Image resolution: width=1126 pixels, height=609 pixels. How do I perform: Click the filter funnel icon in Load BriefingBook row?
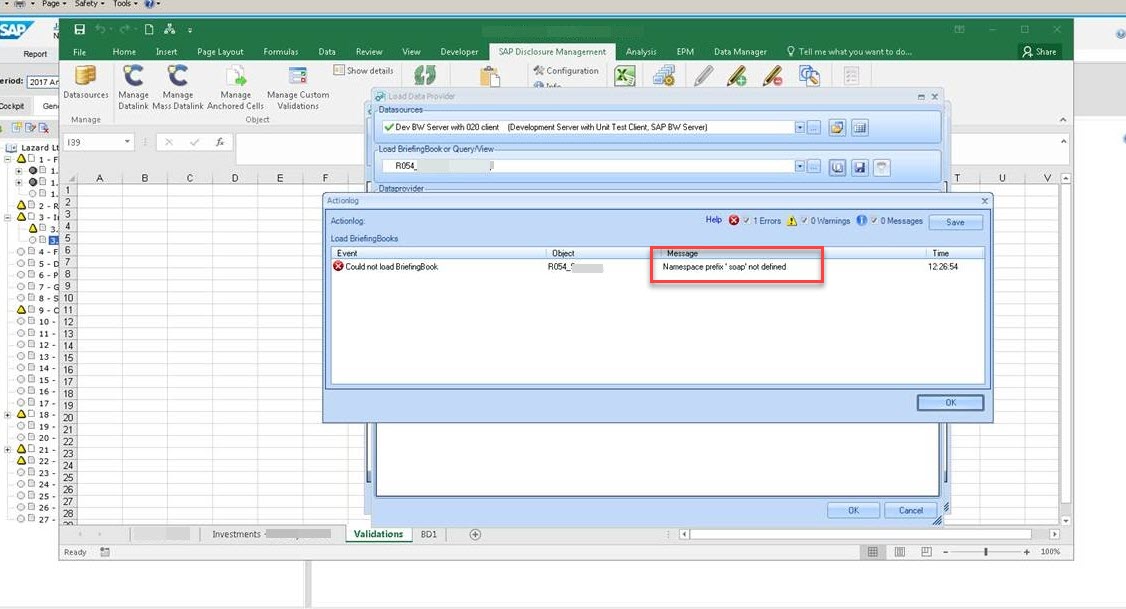[x=882, y=167]
